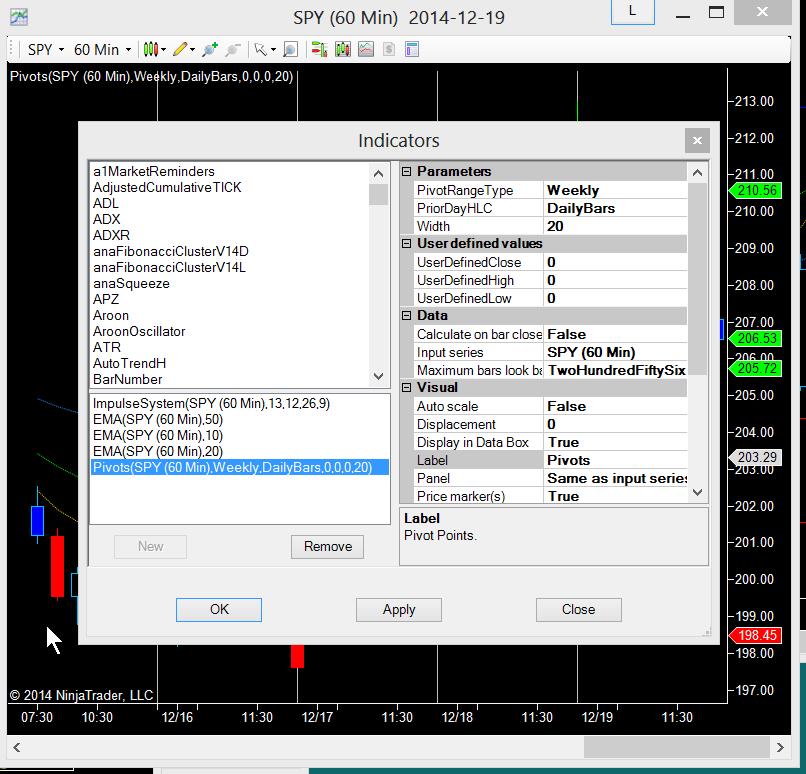Collapse the Visual section
This screenshot has height=774, width=806.
coord(407,388)
